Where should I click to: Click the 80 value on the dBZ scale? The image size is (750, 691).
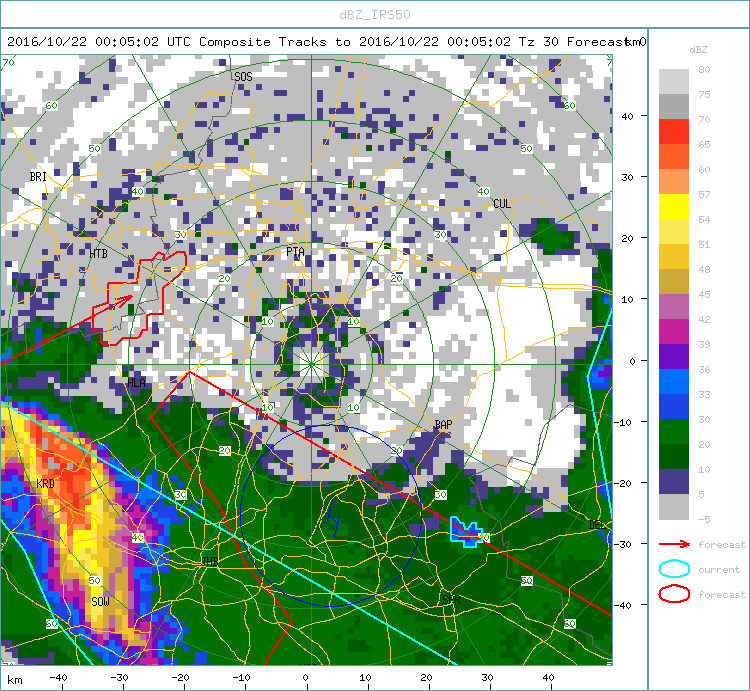(704, 69)
